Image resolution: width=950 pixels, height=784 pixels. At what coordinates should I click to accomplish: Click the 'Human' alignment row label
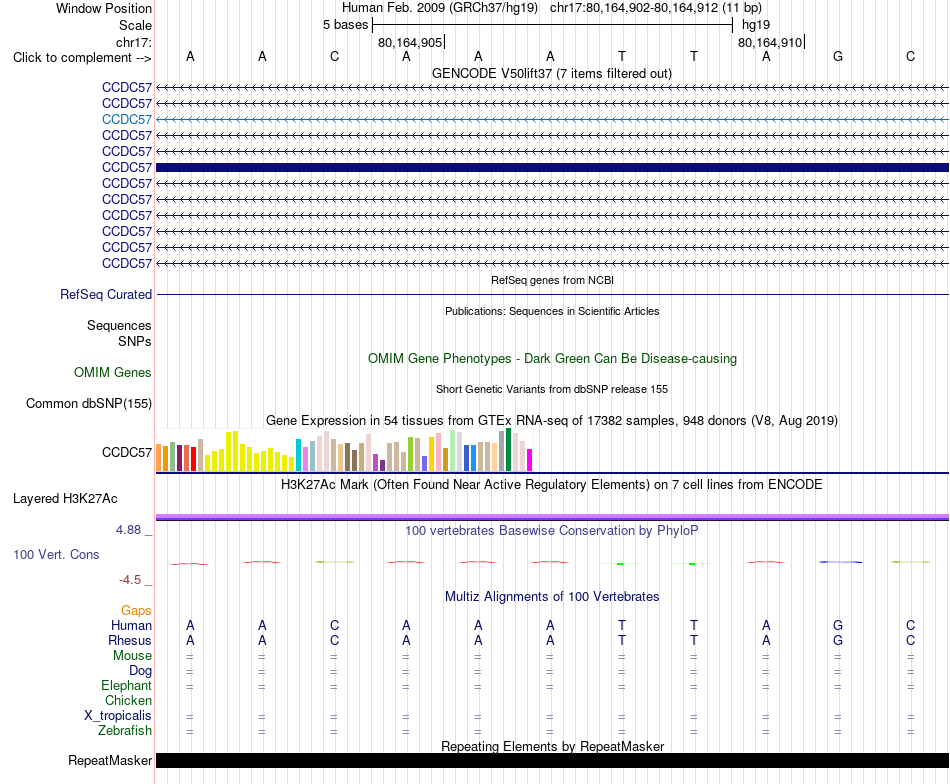(131, 626)
